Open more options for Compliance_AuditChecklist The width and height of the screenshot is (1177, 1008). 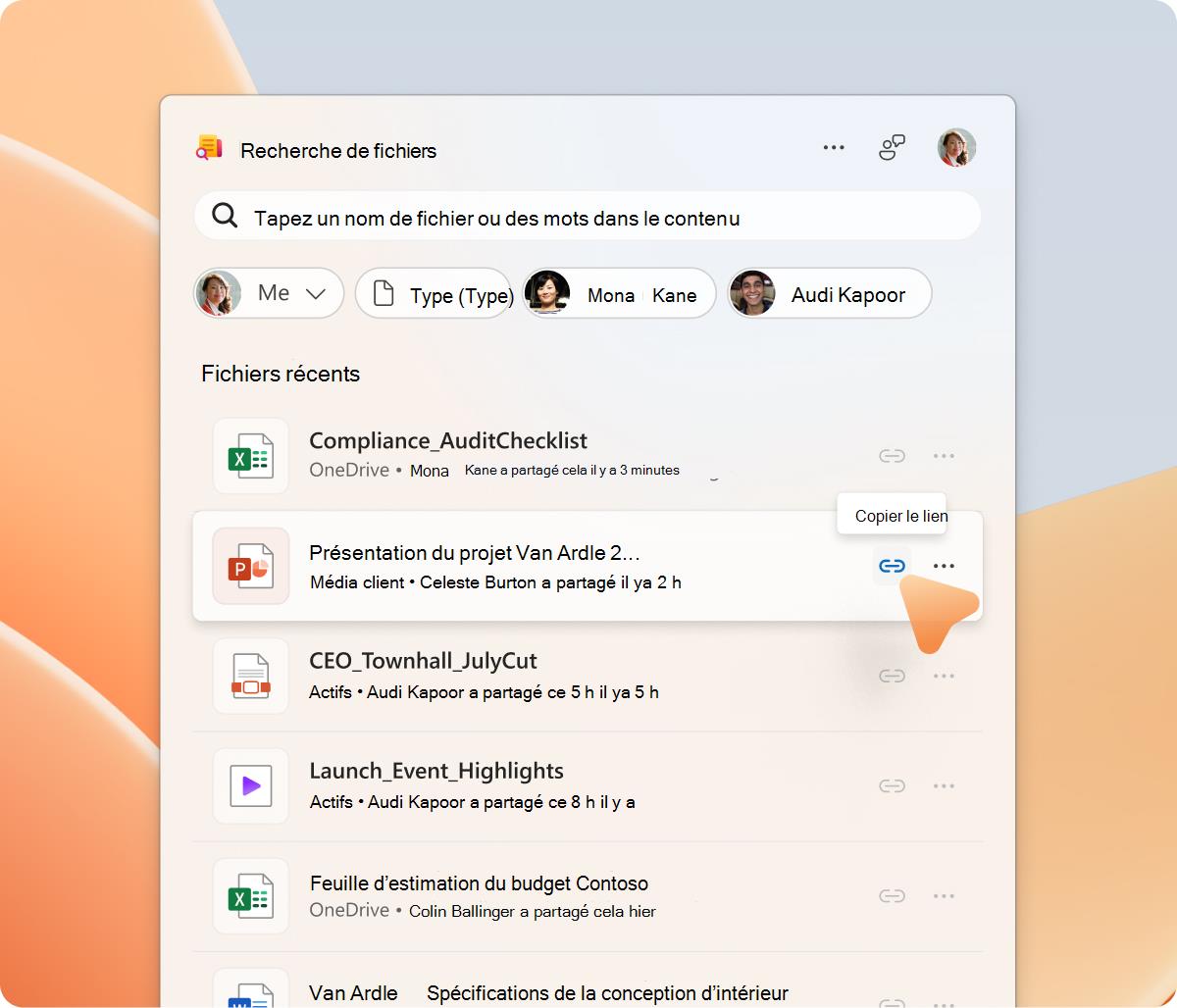tap(944, 456)
